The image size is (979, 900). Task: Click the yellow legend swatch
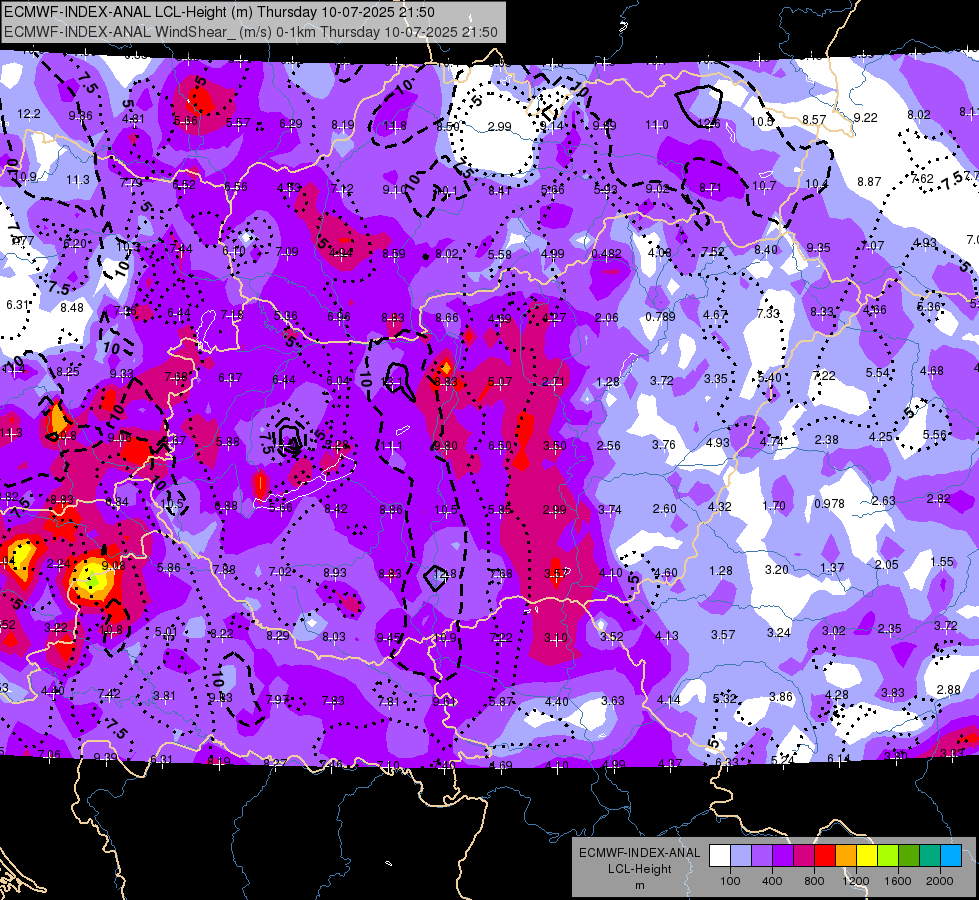pyautogui.click(x=867, y=856)
